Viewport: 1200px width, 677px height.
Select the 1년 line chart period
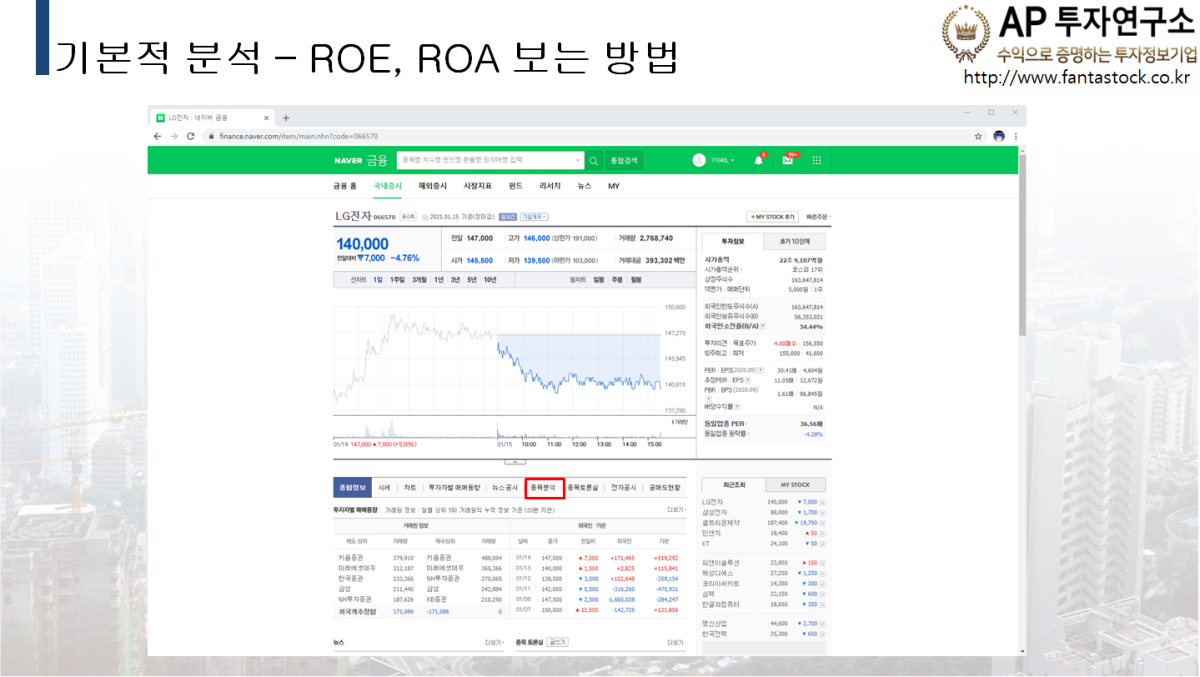click(438, 280)
